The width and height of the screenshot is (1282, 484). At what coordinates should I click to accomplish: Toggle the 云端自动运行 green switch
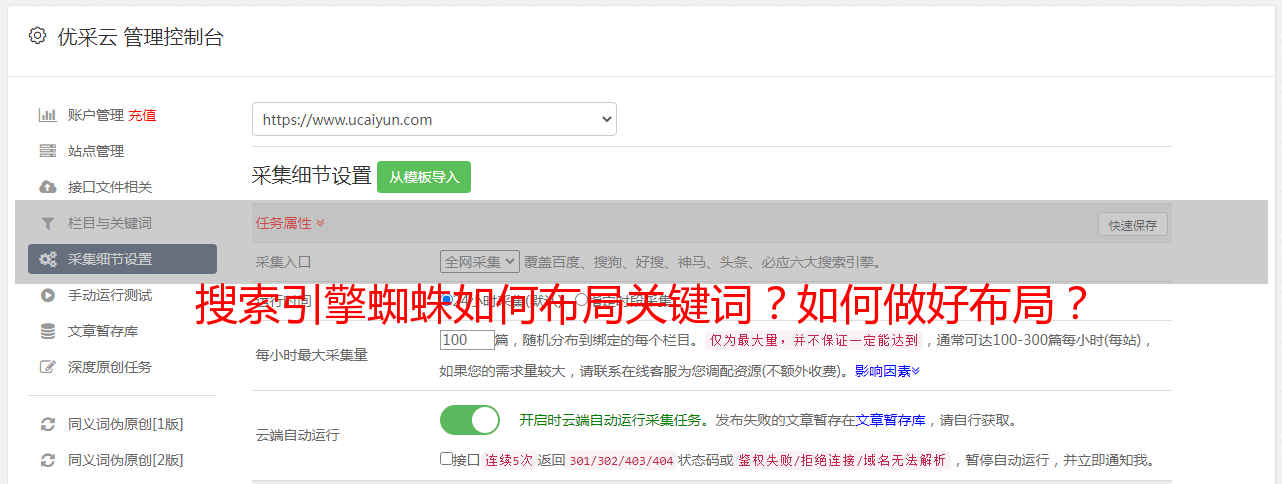tap(470, 420)
